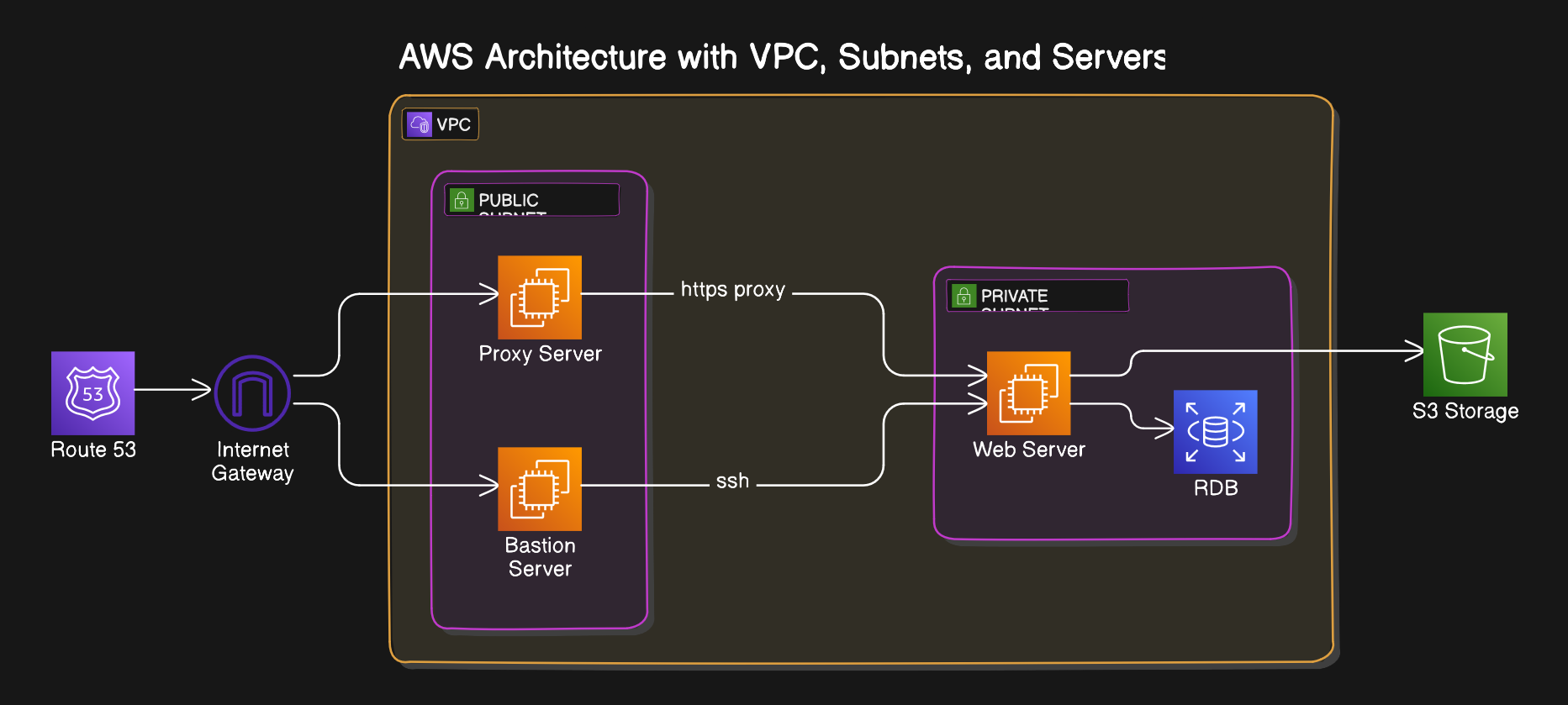The width and height of the screenshot is (1568, 705).
Task: Click the 'Route 53' label
Action: [93, 450]
